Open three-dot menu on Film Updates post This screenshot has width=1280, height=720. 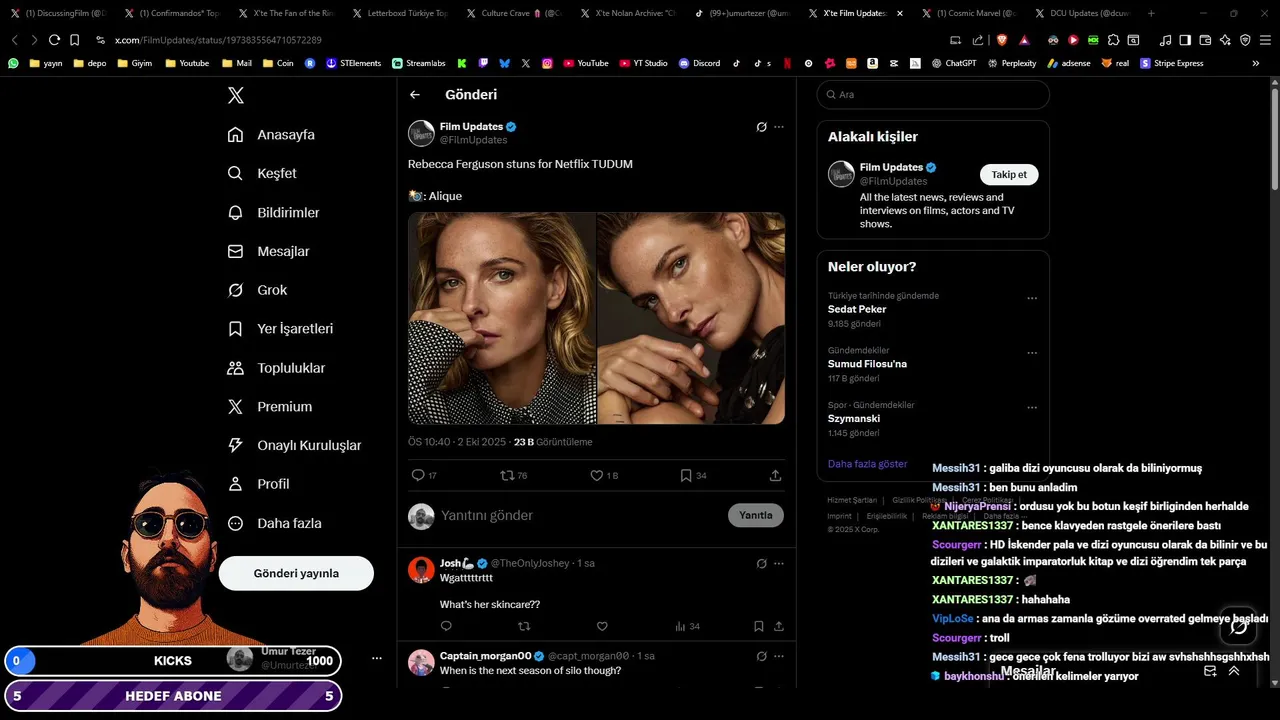(x=779, y=127)
